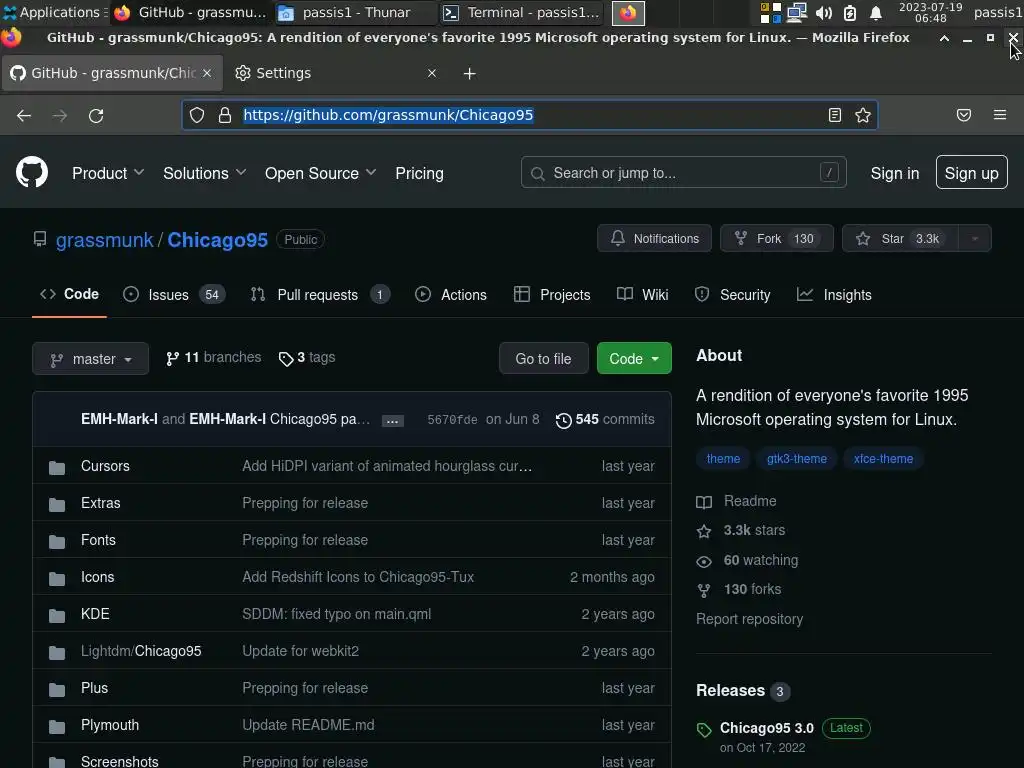Open the Firefox hamburger menu
The width and height of the screenshot is (1024, 768).
pyautogui.click(x=1000, y=115)
